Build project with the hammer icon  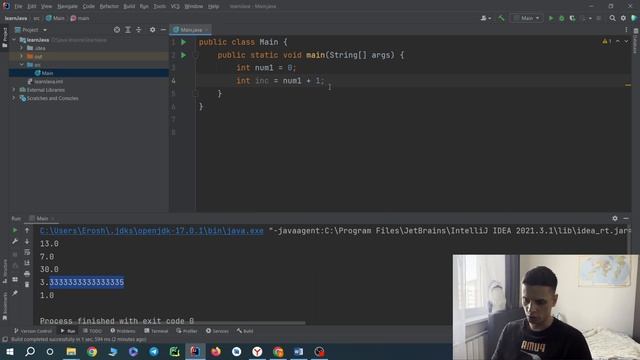[x=501, y=18]
